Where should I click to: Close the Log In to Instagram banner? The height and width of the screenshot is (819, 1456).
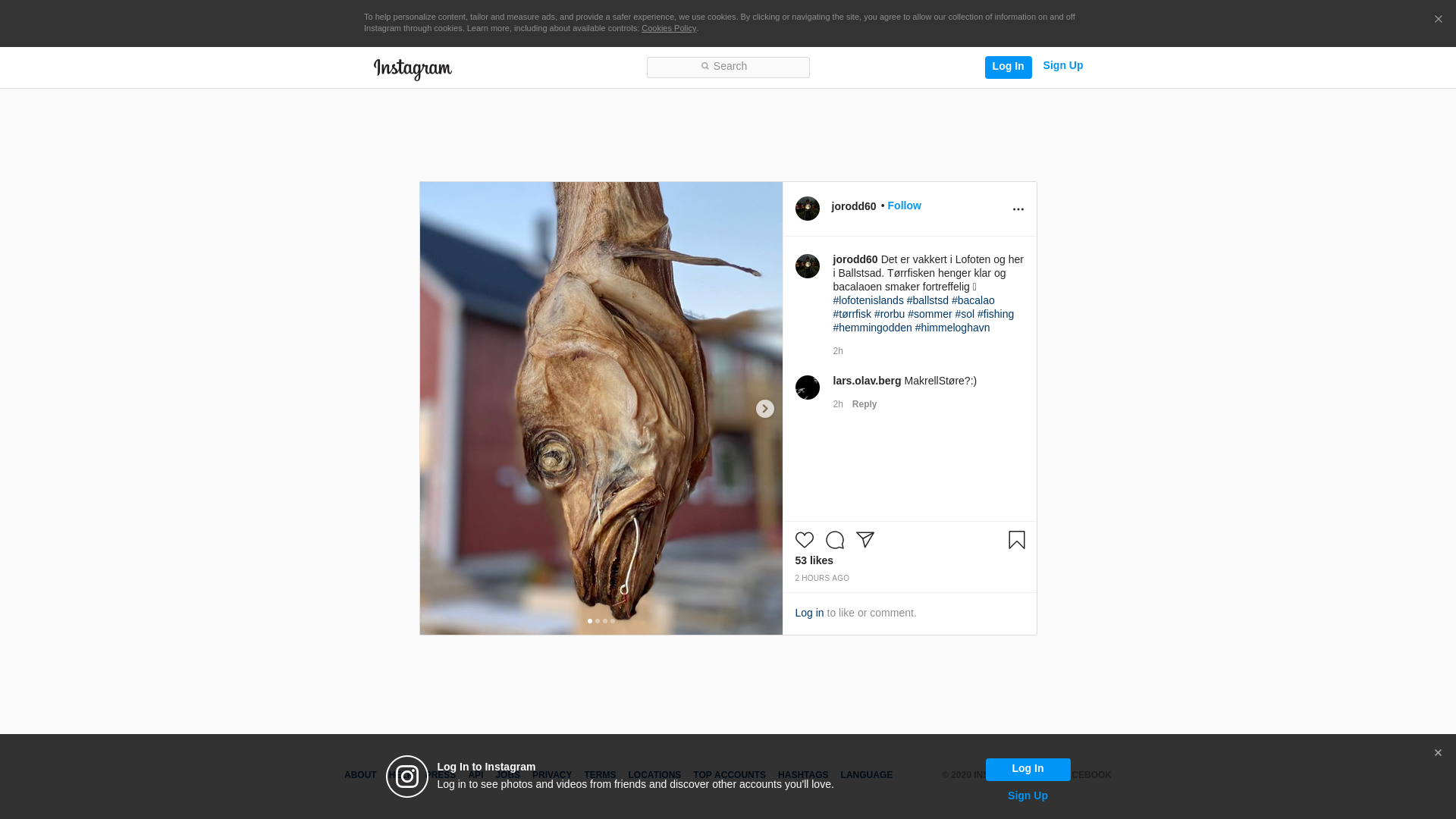[x=1437, y=753]
